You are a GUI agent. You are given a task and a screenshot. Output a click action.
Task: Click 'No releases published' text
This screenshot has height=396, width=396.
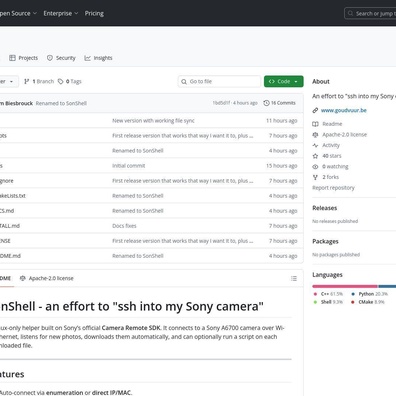(x=335, y=221)
